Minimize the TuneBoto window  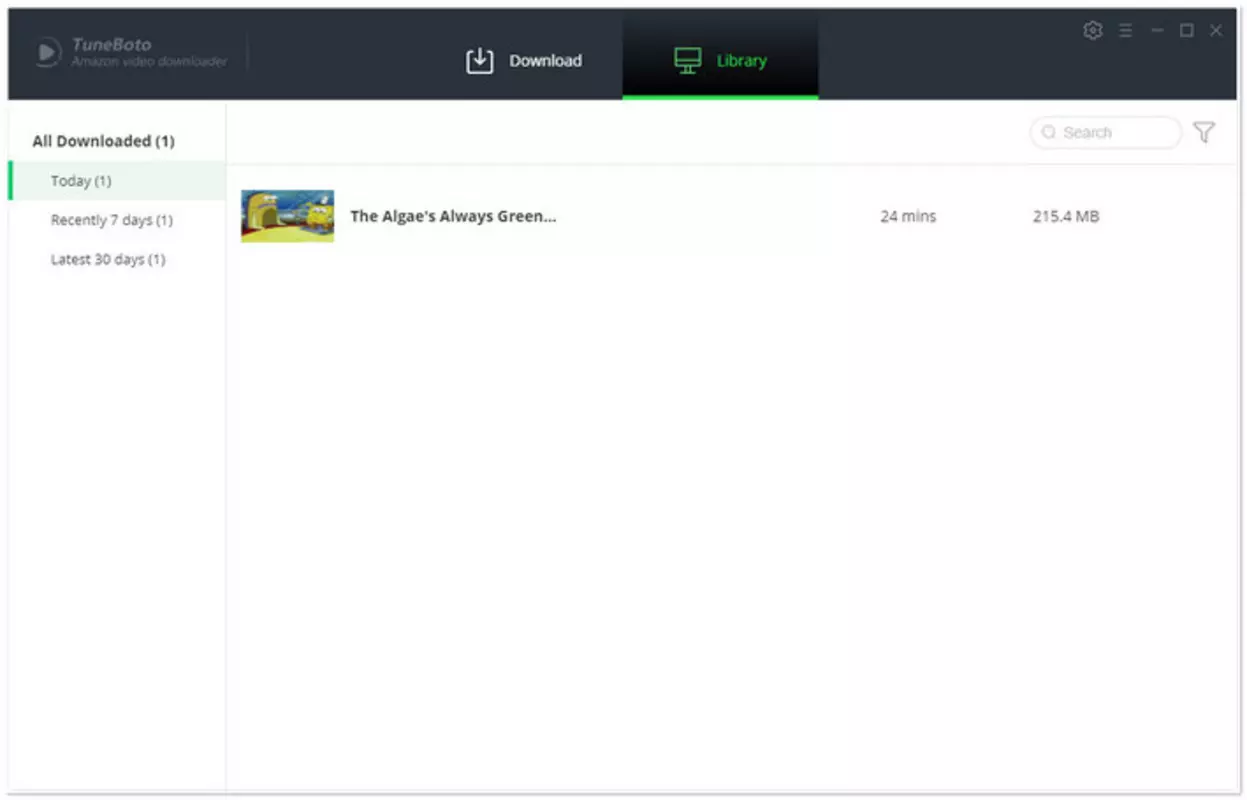click(x=1157, y=31)
